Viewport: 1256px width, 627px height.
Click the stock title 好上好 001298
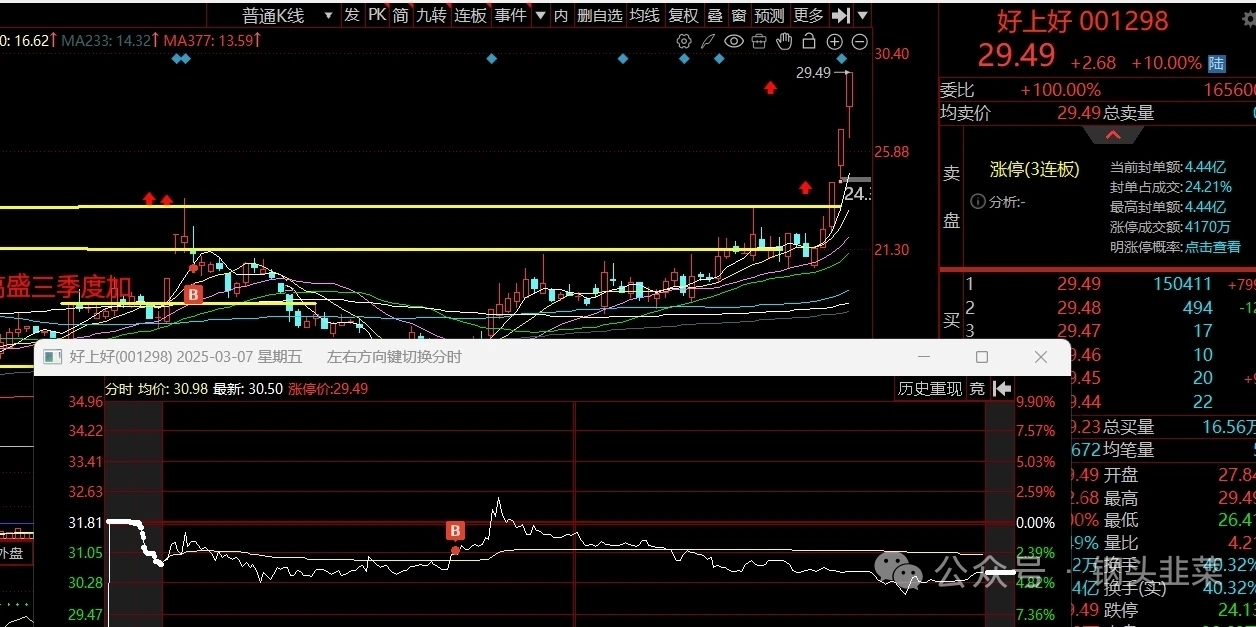(1082, 20)
